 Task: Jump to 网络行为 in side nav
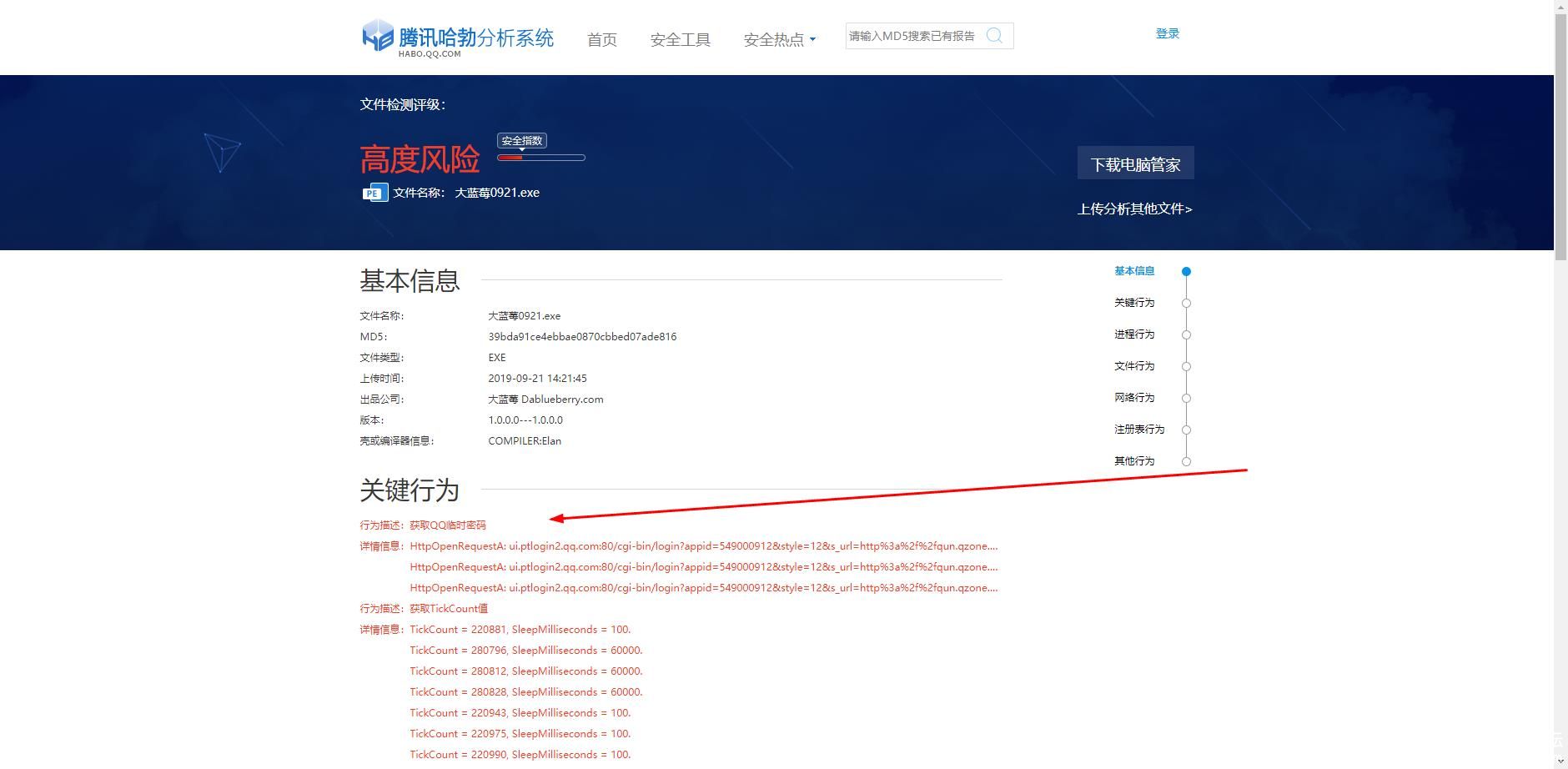1134,398
